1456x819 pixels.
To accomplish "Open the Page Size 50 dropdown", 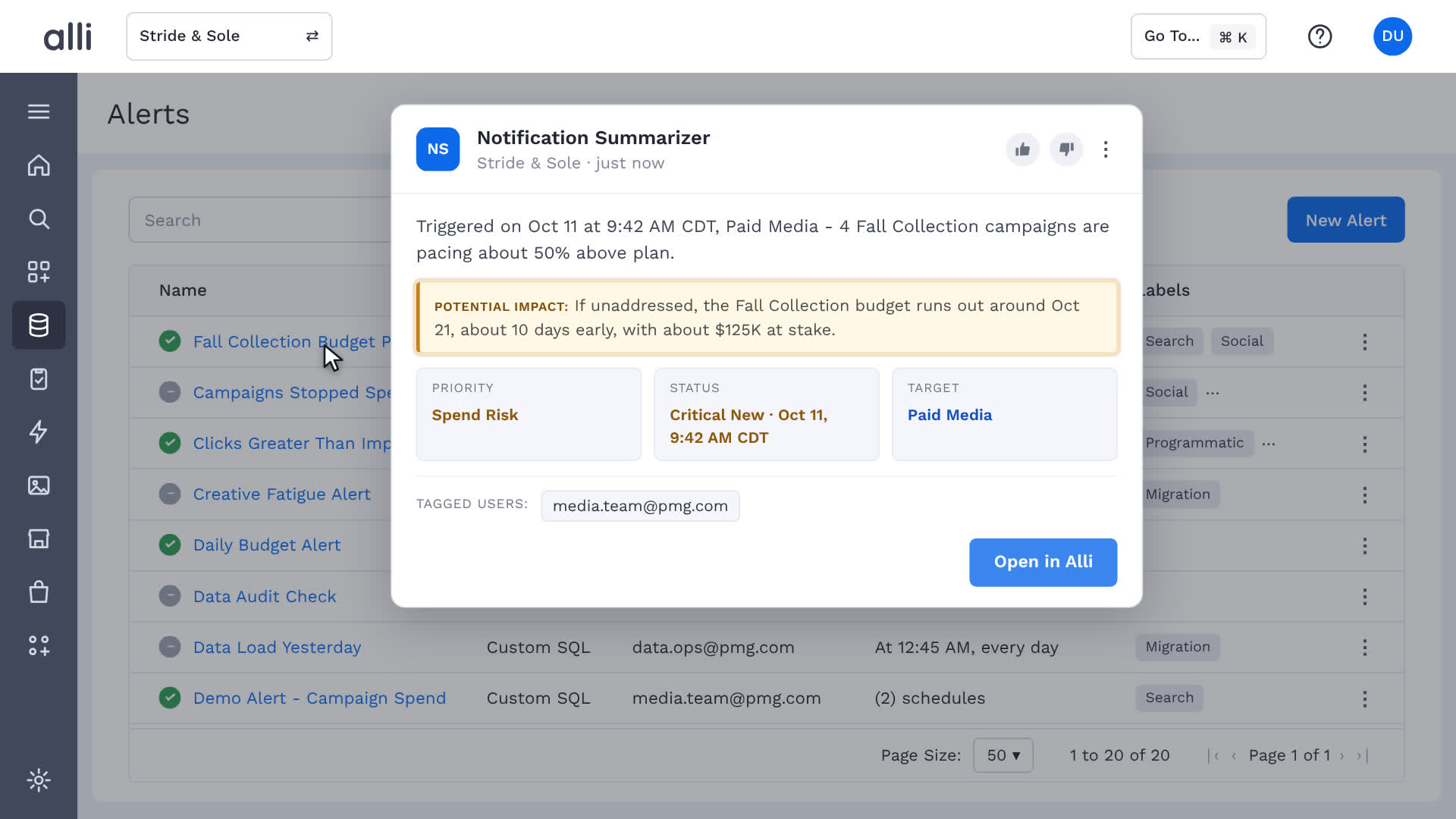I will pos(1003,755).
